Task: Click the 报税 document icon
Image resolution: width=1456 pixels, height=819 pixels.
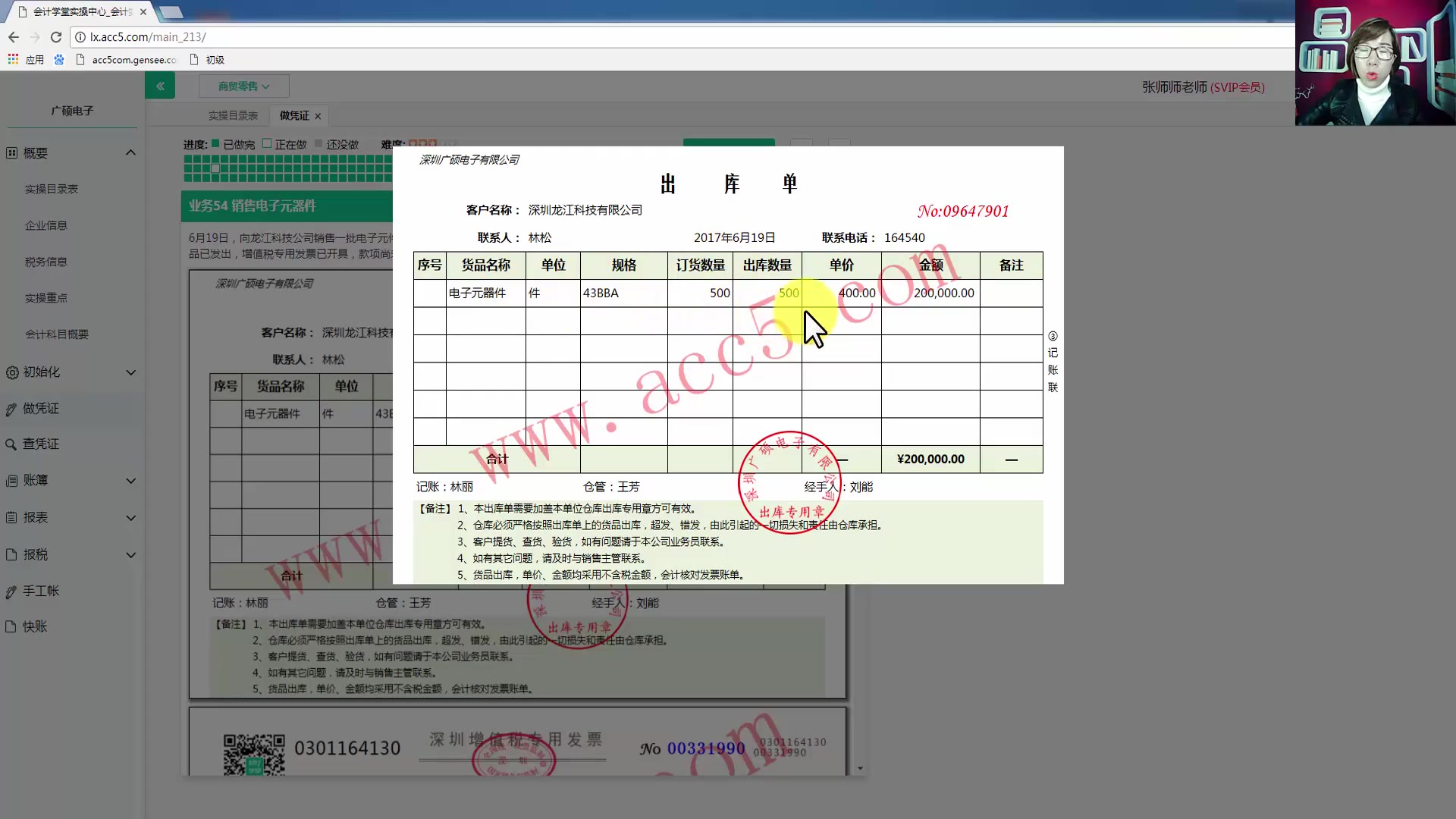Action: [x=11, y=554]
